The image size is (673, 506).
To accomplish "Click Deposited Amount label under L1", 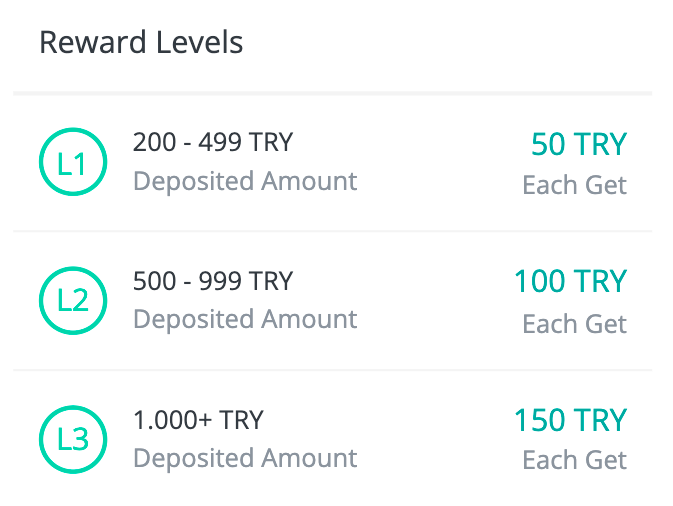I will pos(245,181).
